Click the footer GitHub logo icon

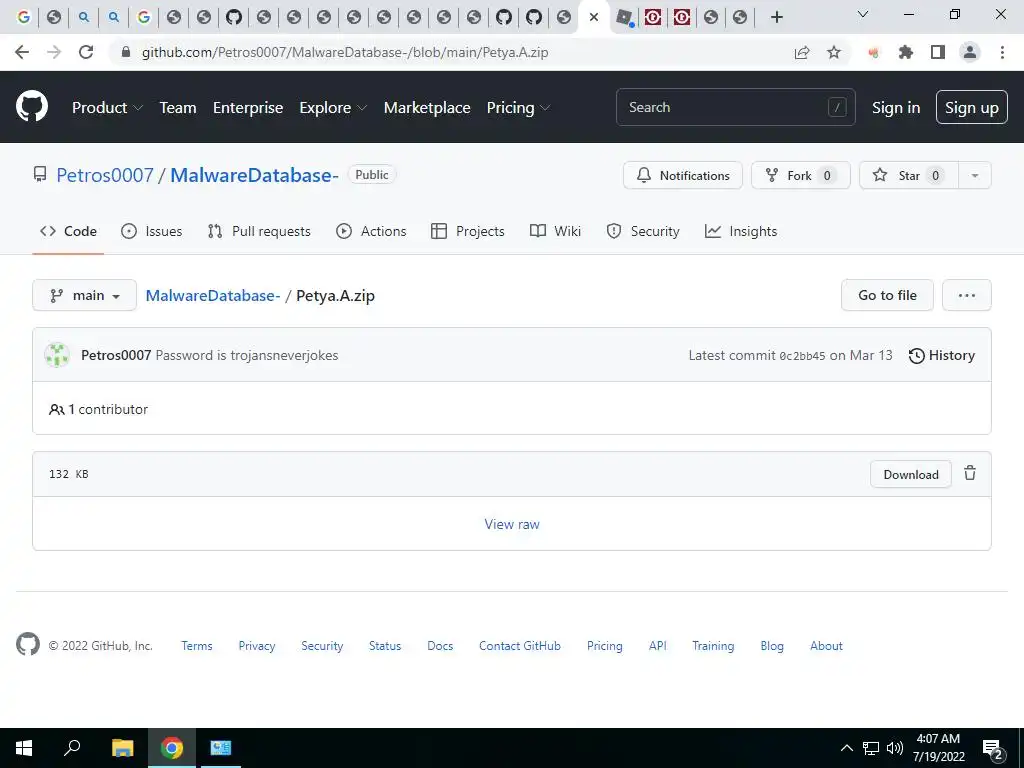[x=28, y=644]
